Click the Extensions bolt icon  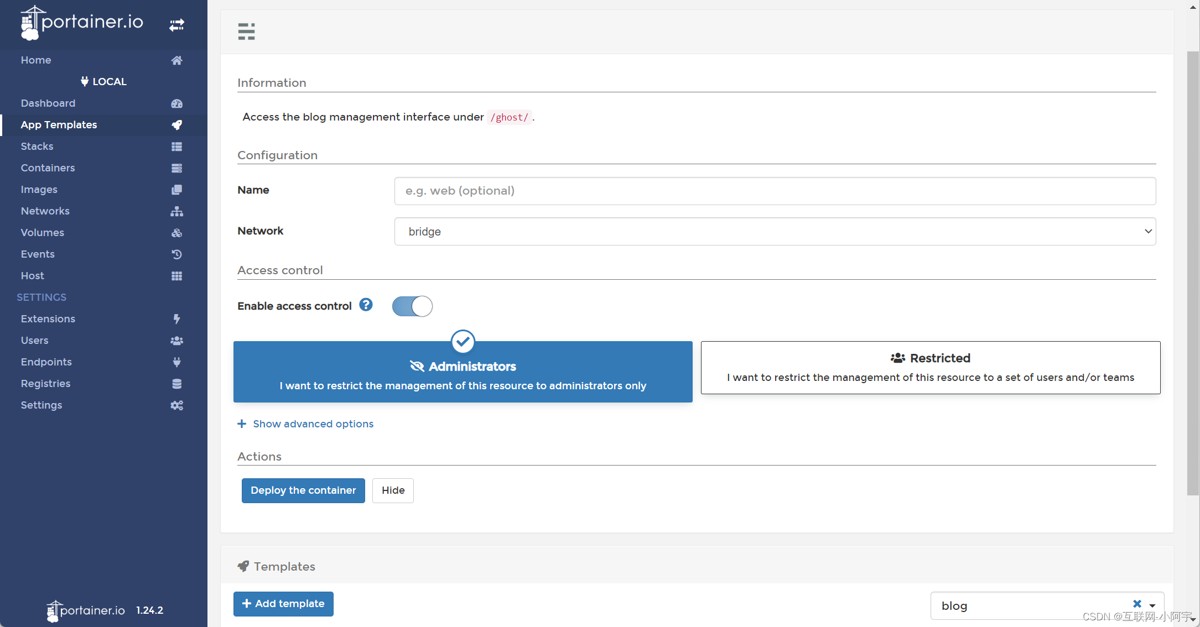coord(177,319)
